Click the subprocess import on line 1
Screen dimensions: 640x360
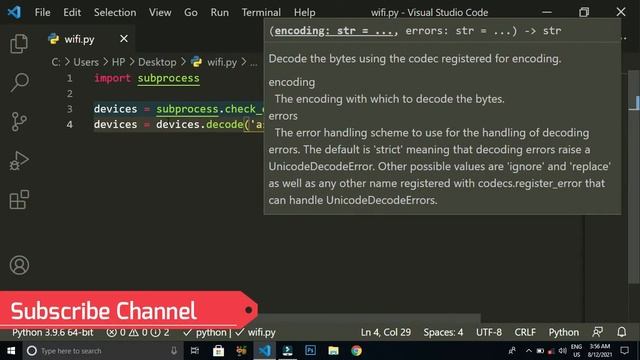(x=169, y=78)
